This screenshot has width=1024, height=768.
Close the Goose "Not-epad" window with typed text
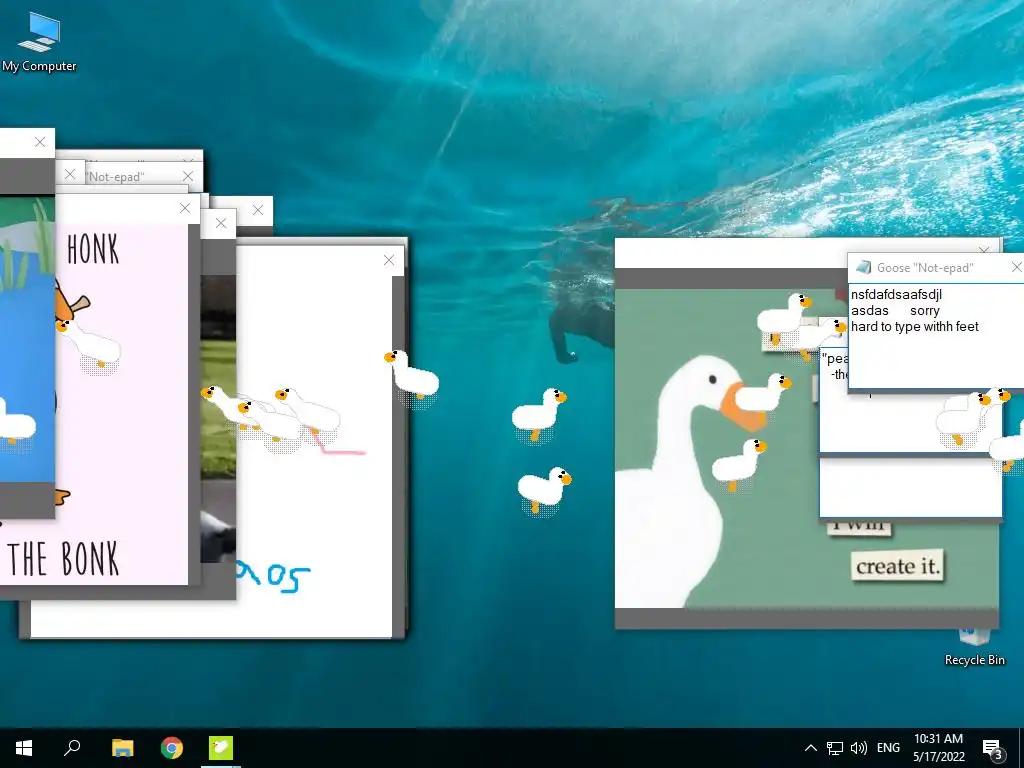click(x=1016, y=267)
